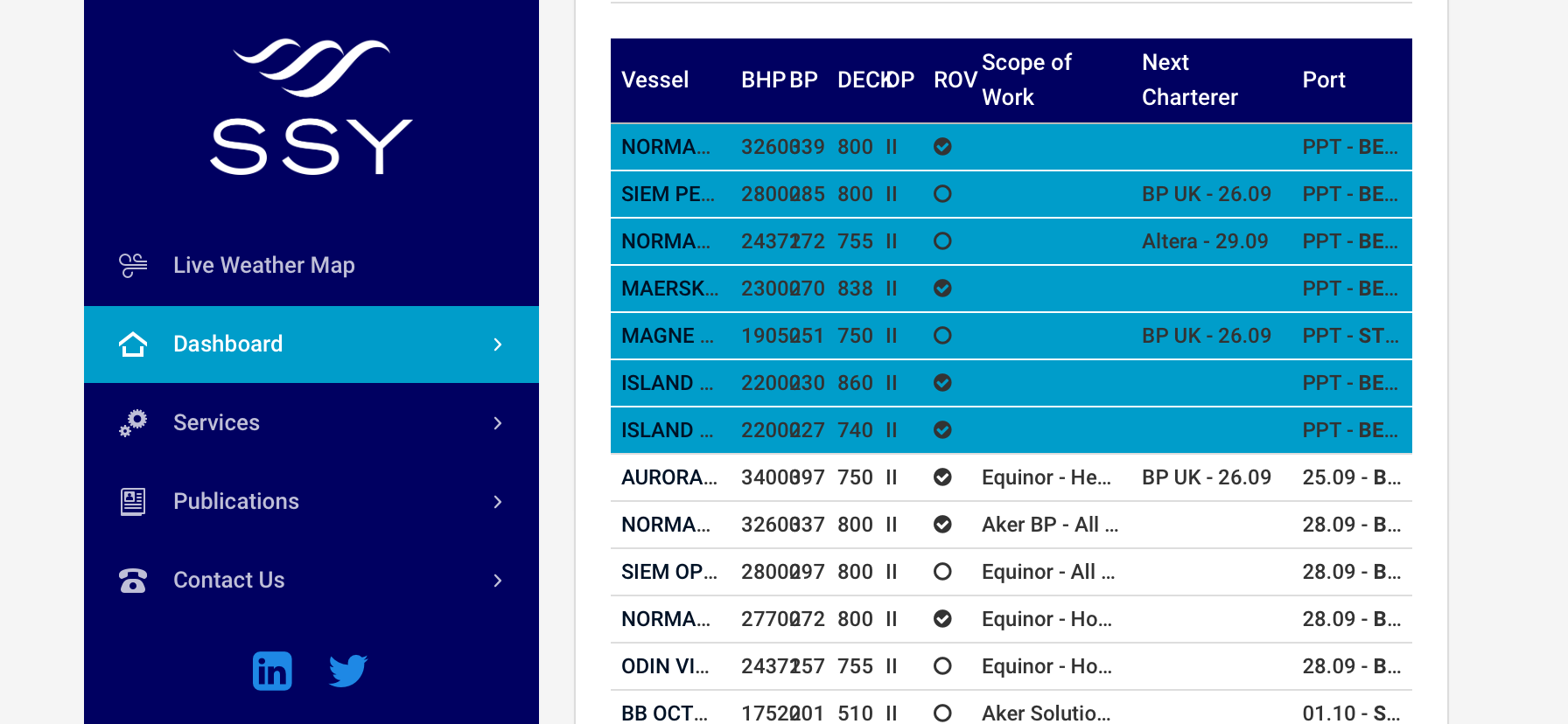The width and height of the screenshot is (1568, 724).
Task: Toggle ROV circle in SIEM OP row
Action: (942, 572)
